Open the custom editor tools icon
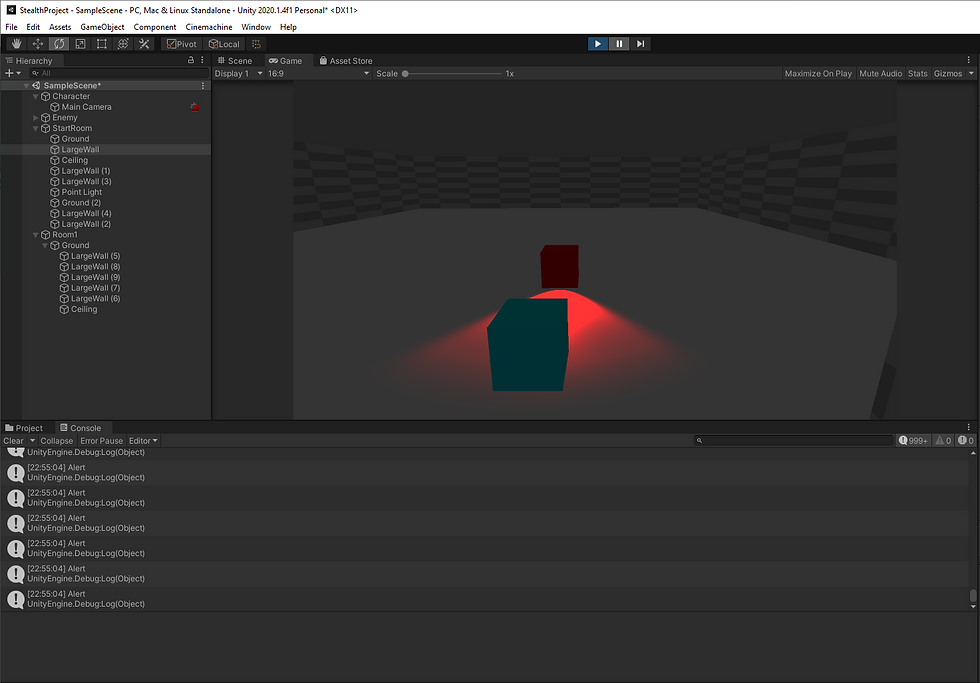The width and height of the screenshot is (980, 683). [x=144, y=44]
